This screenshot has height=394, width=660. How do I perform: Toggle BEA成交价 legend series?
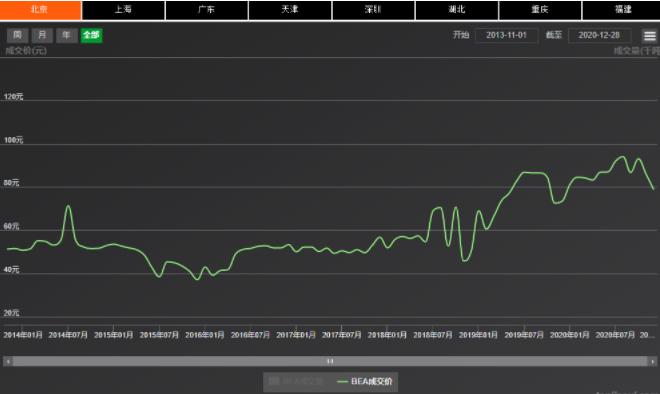(x=365, y=381)
